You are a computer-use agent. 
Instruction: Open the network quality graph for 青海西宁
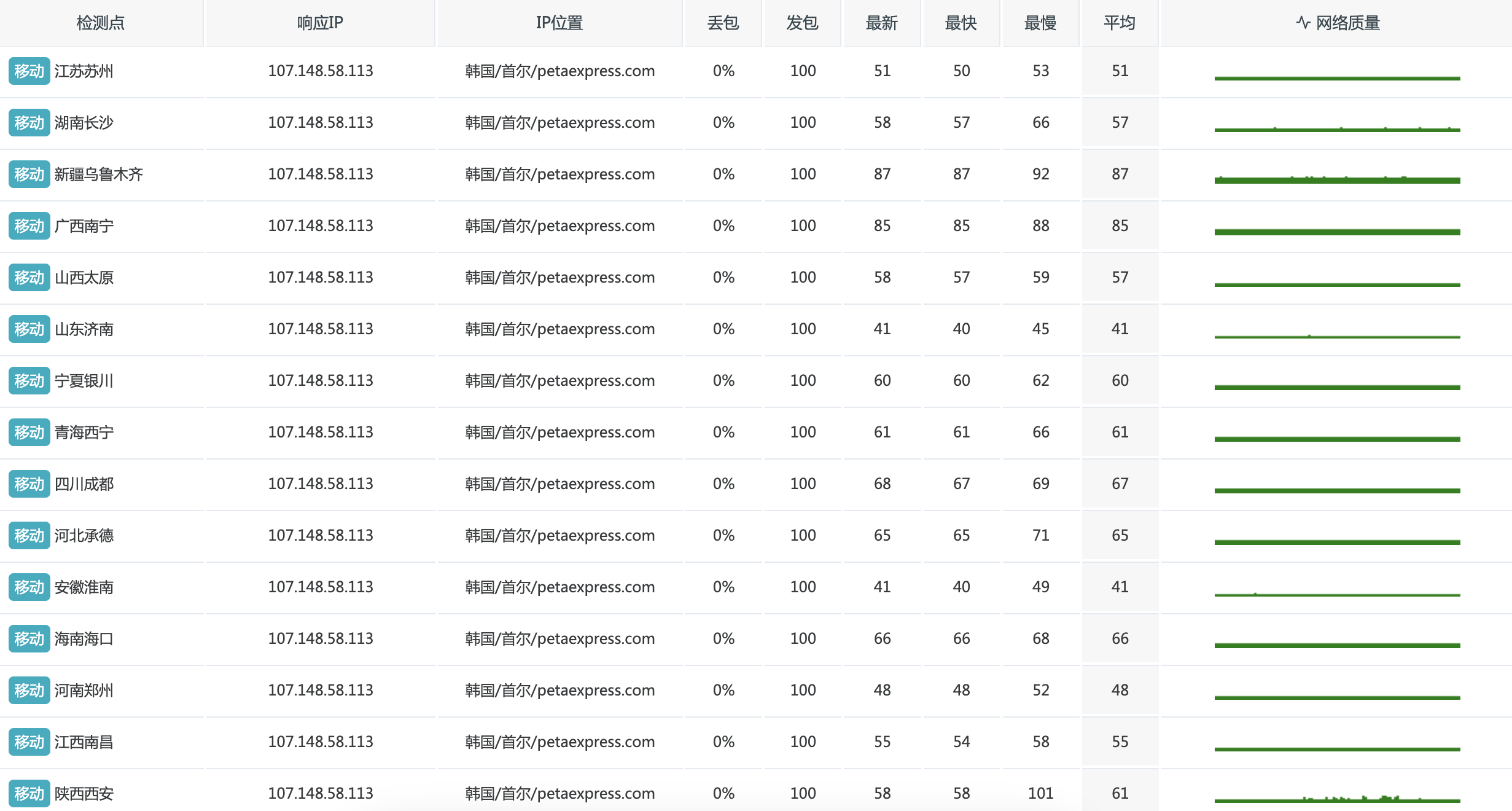tap(1337, 439)
